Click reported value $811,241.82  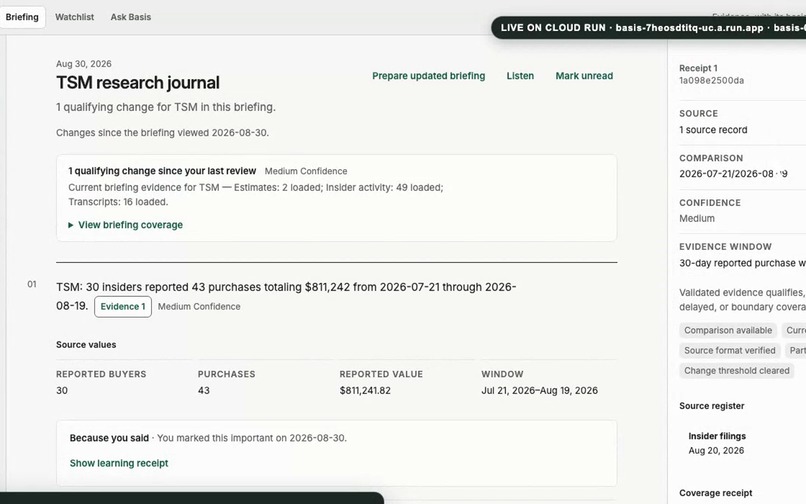365,390
